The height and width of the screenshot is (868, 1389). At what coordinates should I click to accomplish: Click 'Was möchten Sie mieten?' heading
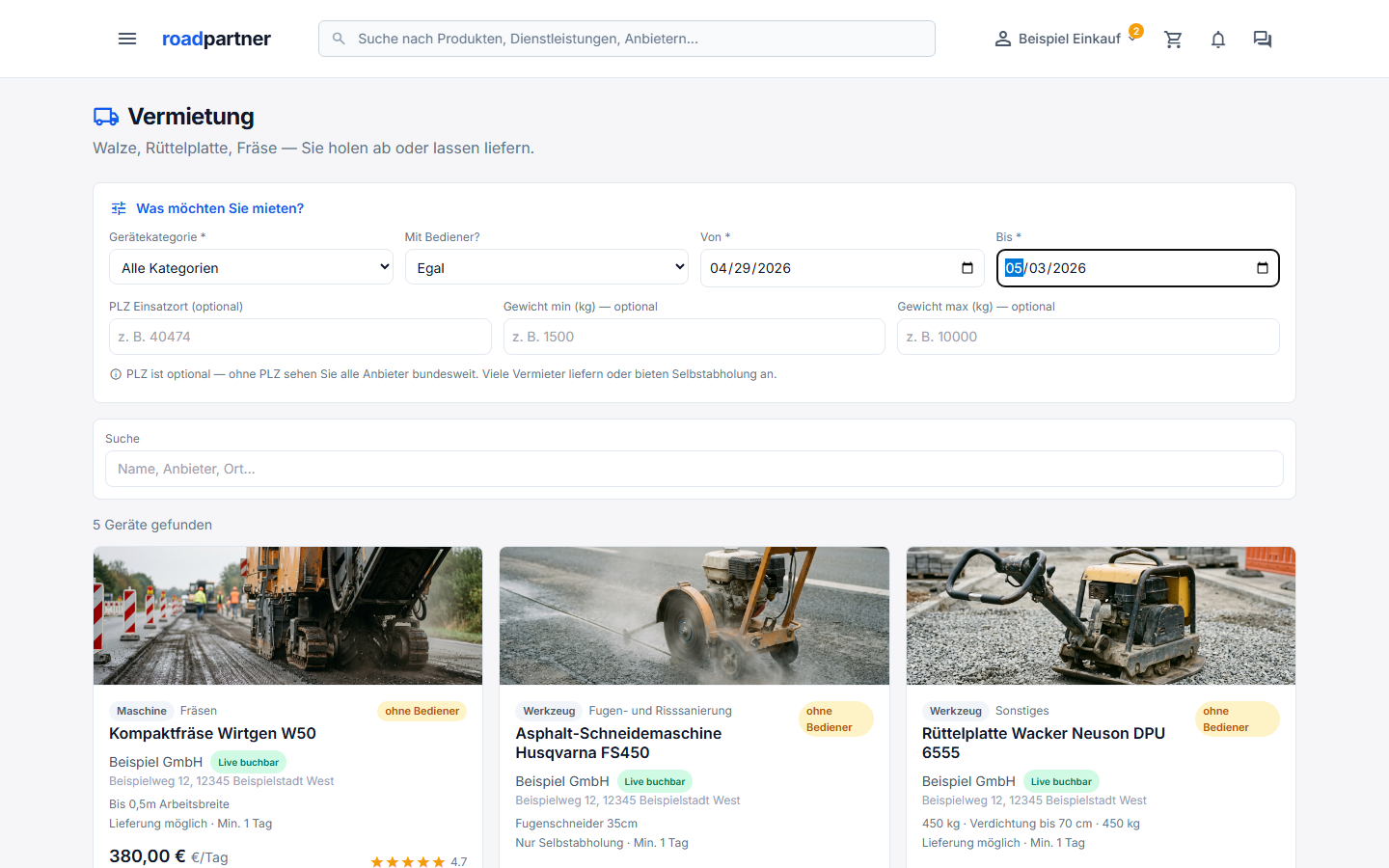[x=220, y=208]
